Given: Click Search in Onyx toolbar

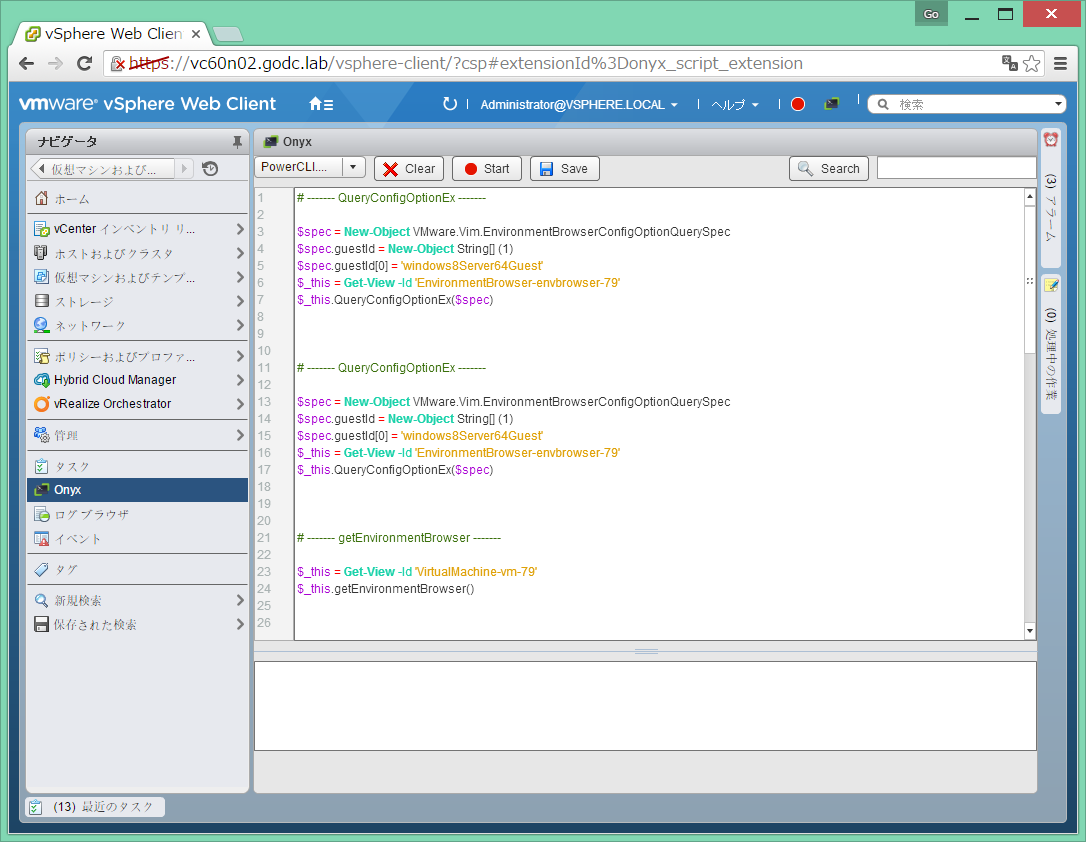Looking at the screenshot, I should tap(828, 168).
